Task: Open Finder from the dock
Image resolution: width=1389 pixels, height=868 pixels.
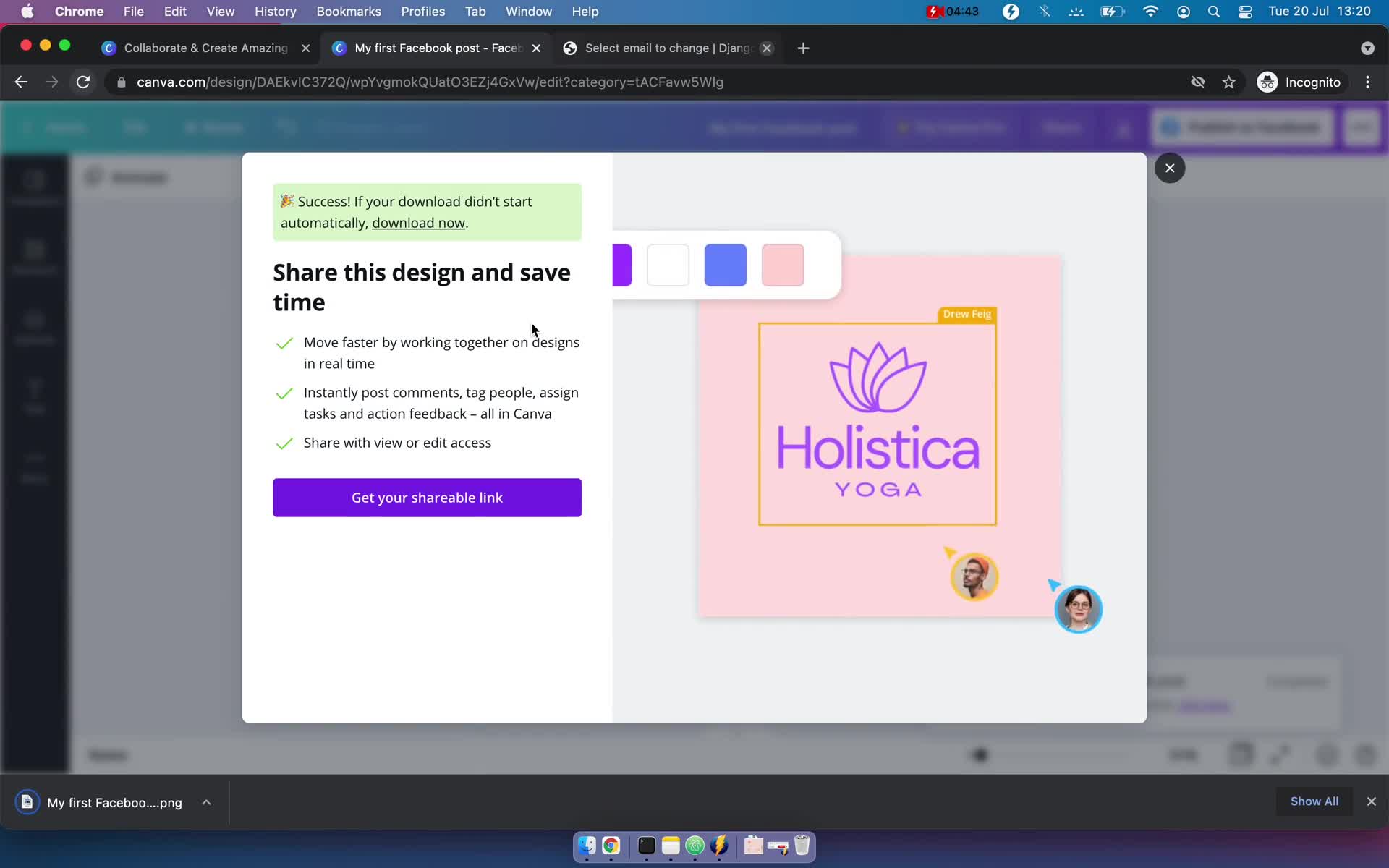Action: tap(587, 845)
